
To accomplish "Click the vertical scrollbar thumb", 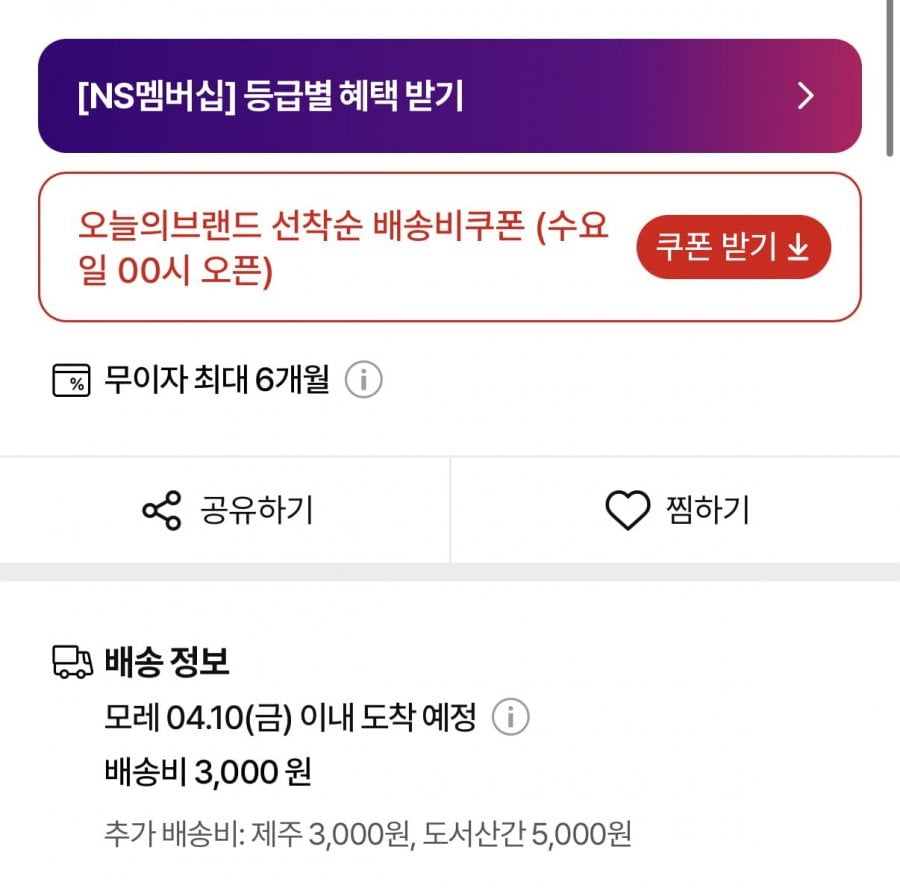I will click(x=891, y=75).
